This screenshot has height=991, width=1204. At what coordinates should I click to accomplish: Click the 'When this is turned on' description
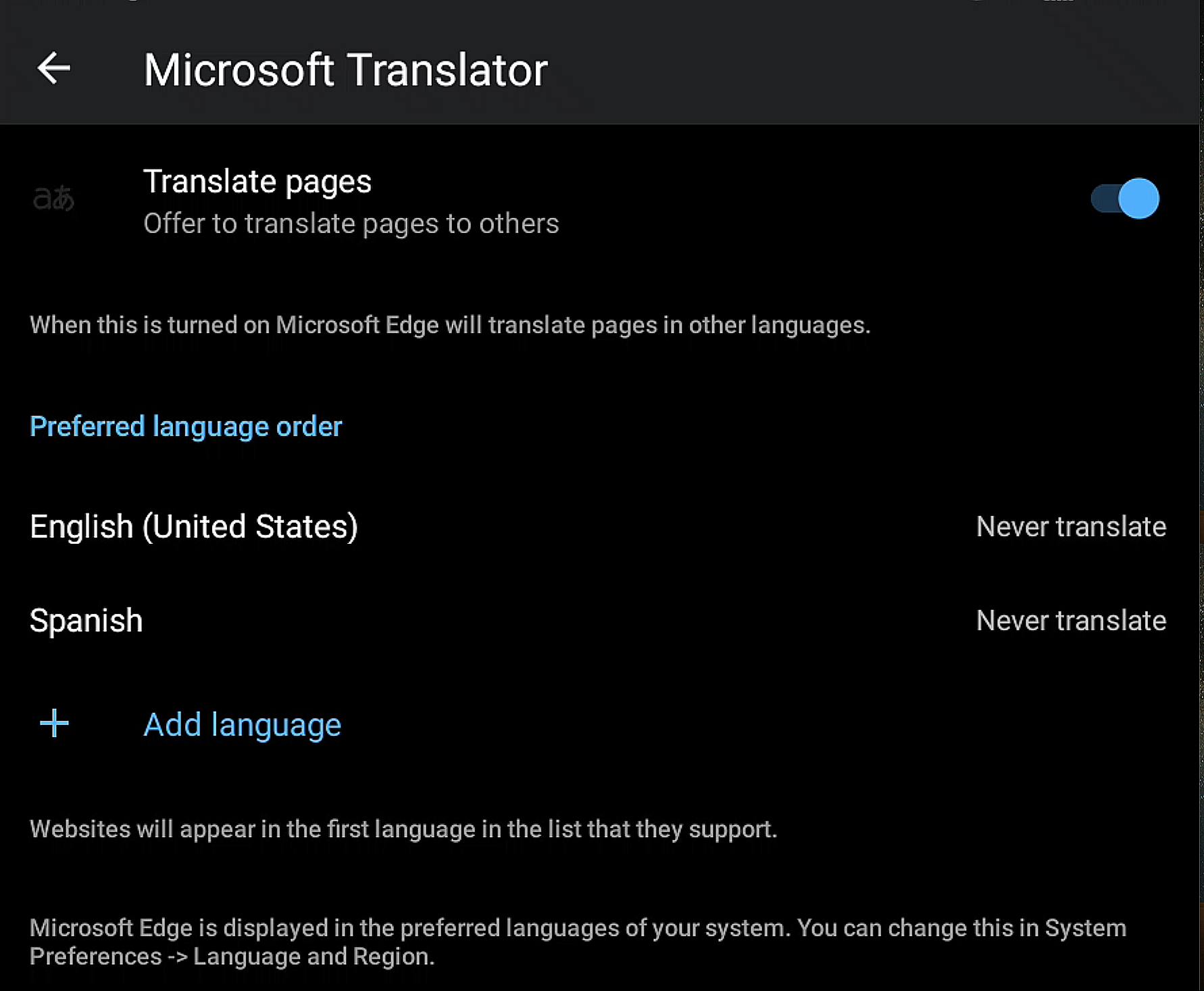450,326
